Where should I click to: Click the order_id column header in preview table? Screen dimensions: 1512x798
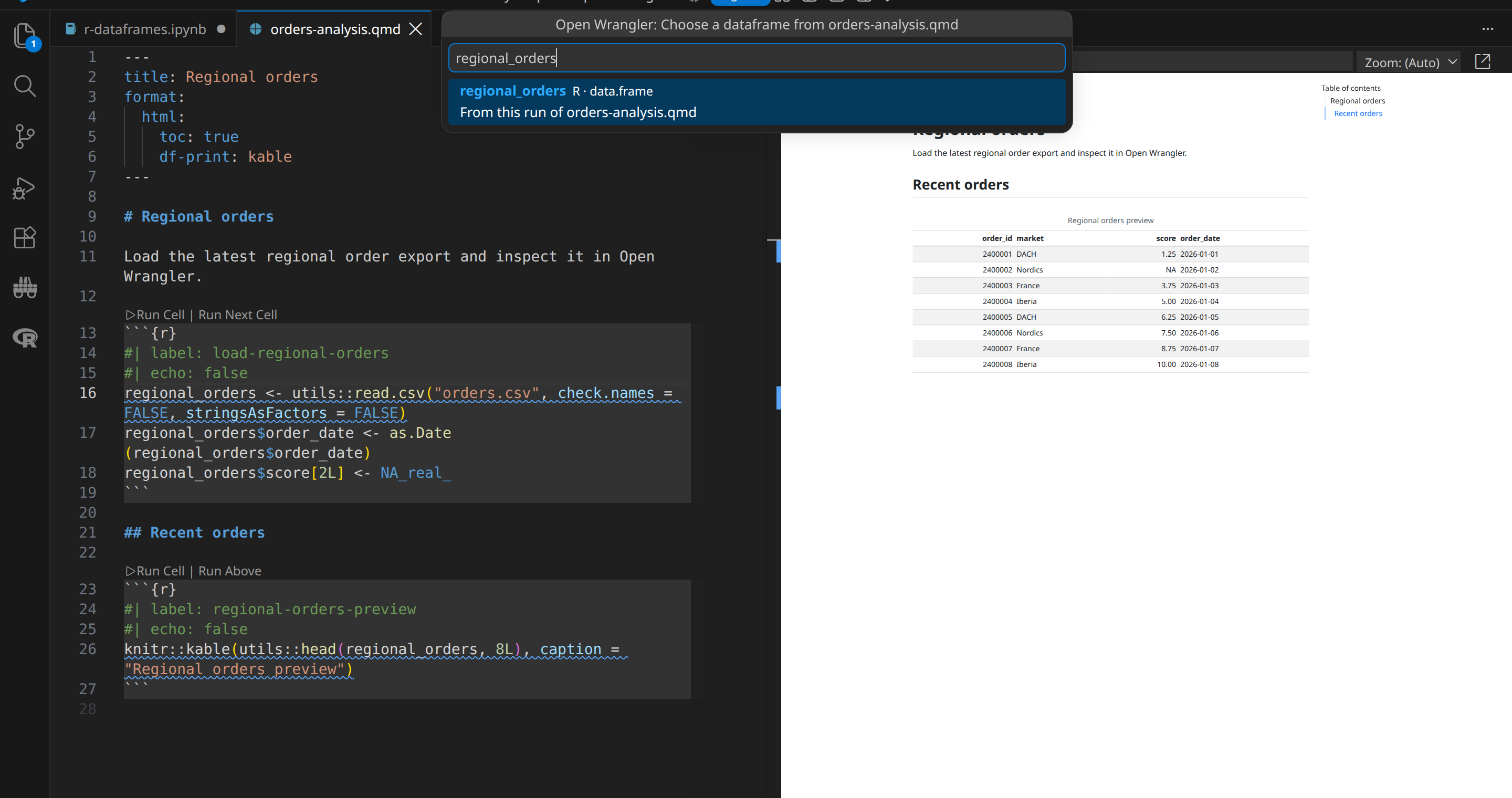pyautogui.click(x=996, y=238)
